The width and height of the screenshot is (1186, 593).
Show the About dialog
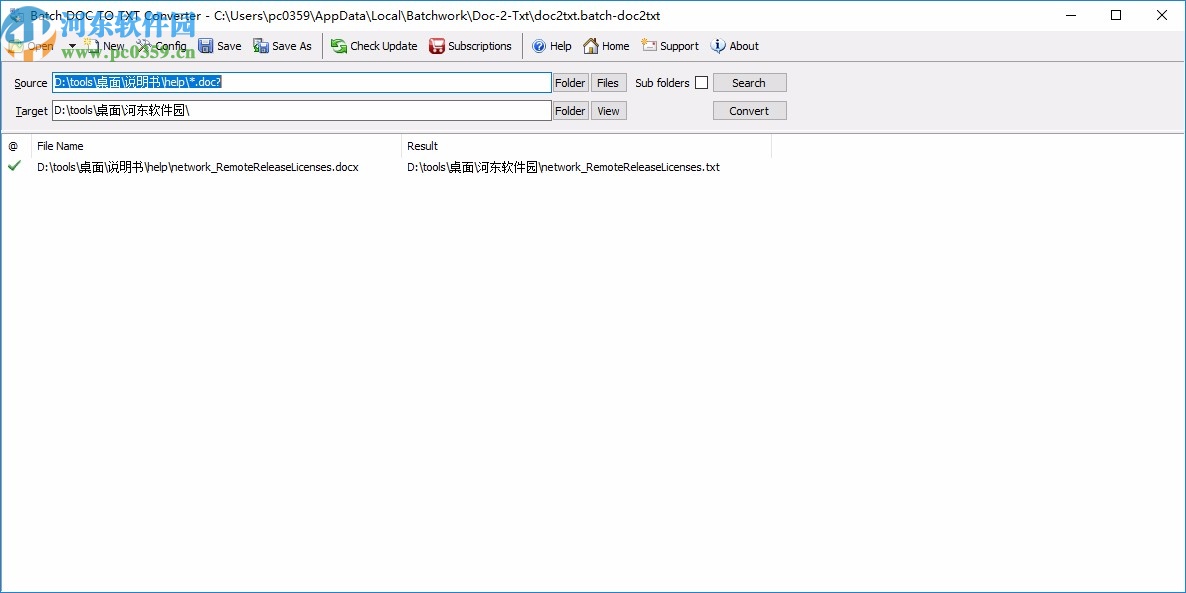[735, 46]
